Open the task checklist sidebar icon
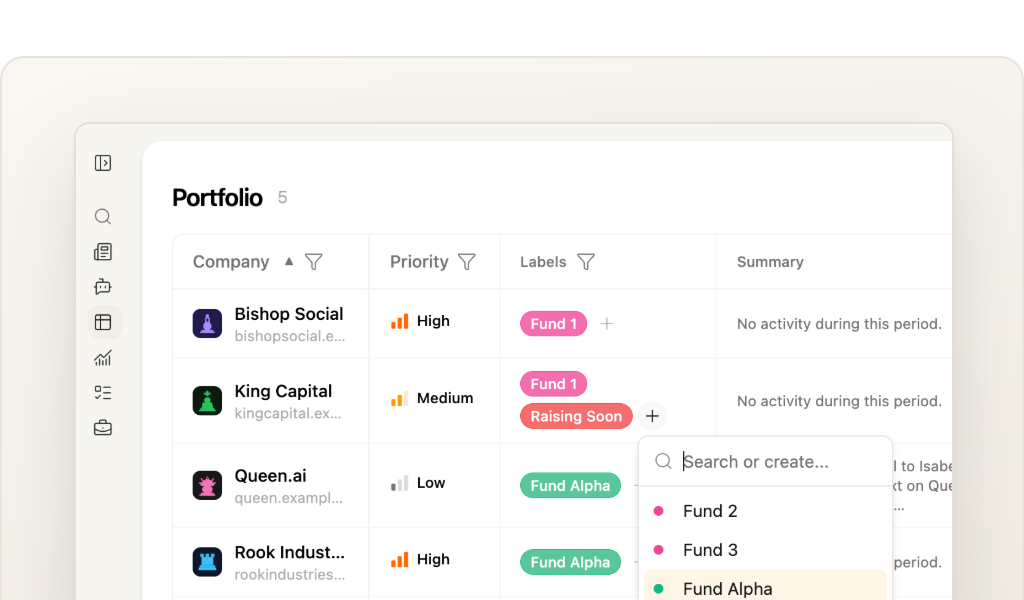The image size is (1024, 600). [103, 392]
